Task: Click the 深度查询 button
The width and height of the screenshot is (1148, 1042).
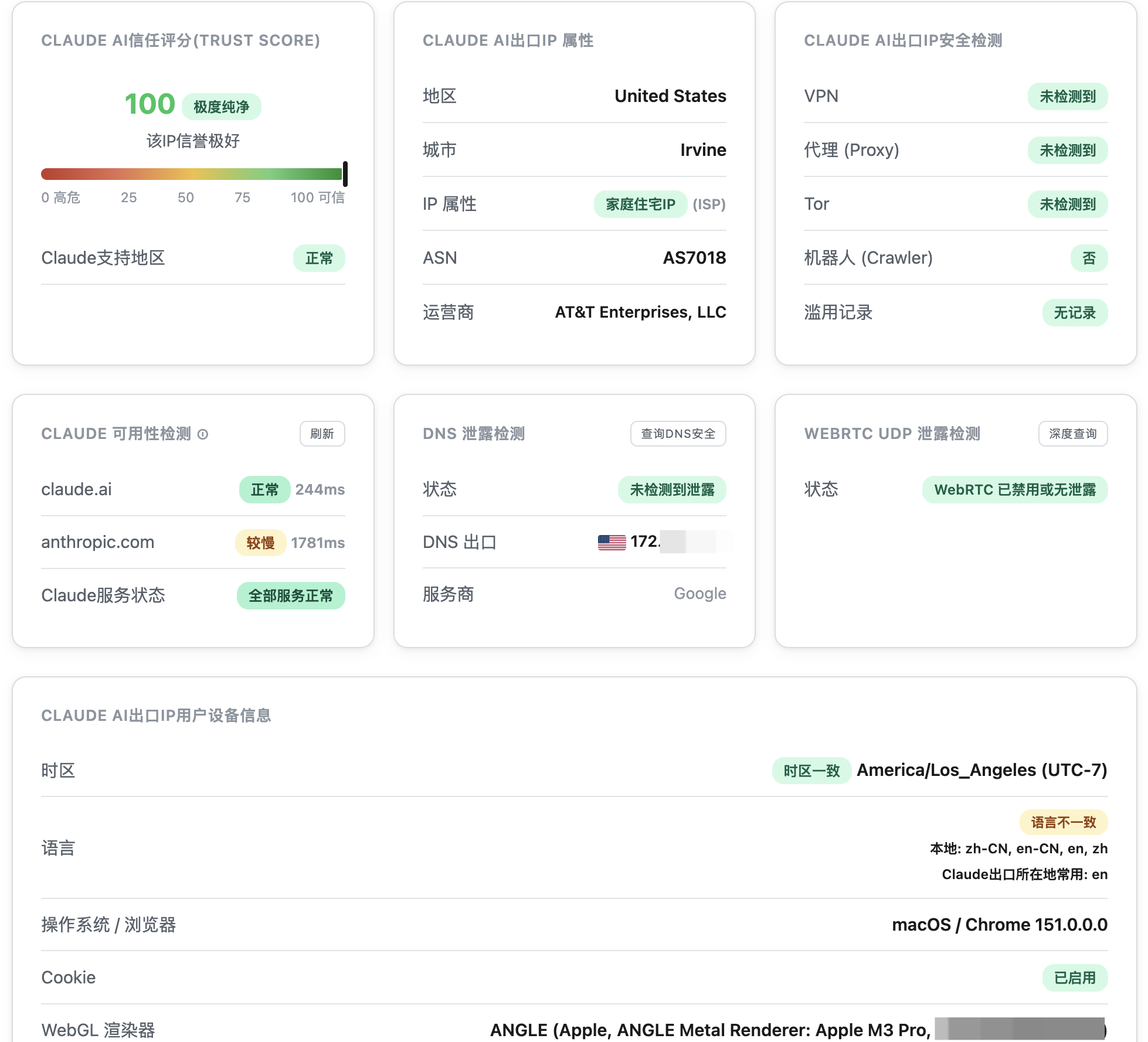Action: (x=1073, y=434)
